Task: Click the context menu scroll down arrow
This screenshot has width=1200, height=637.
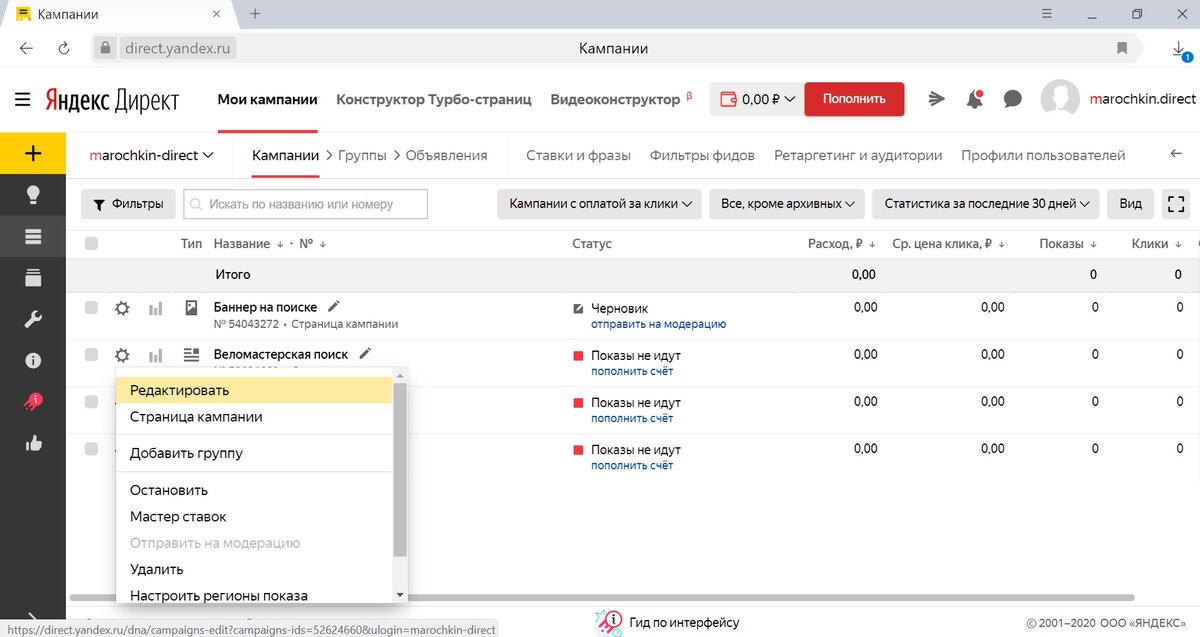Action: click(x=400, y=595)
